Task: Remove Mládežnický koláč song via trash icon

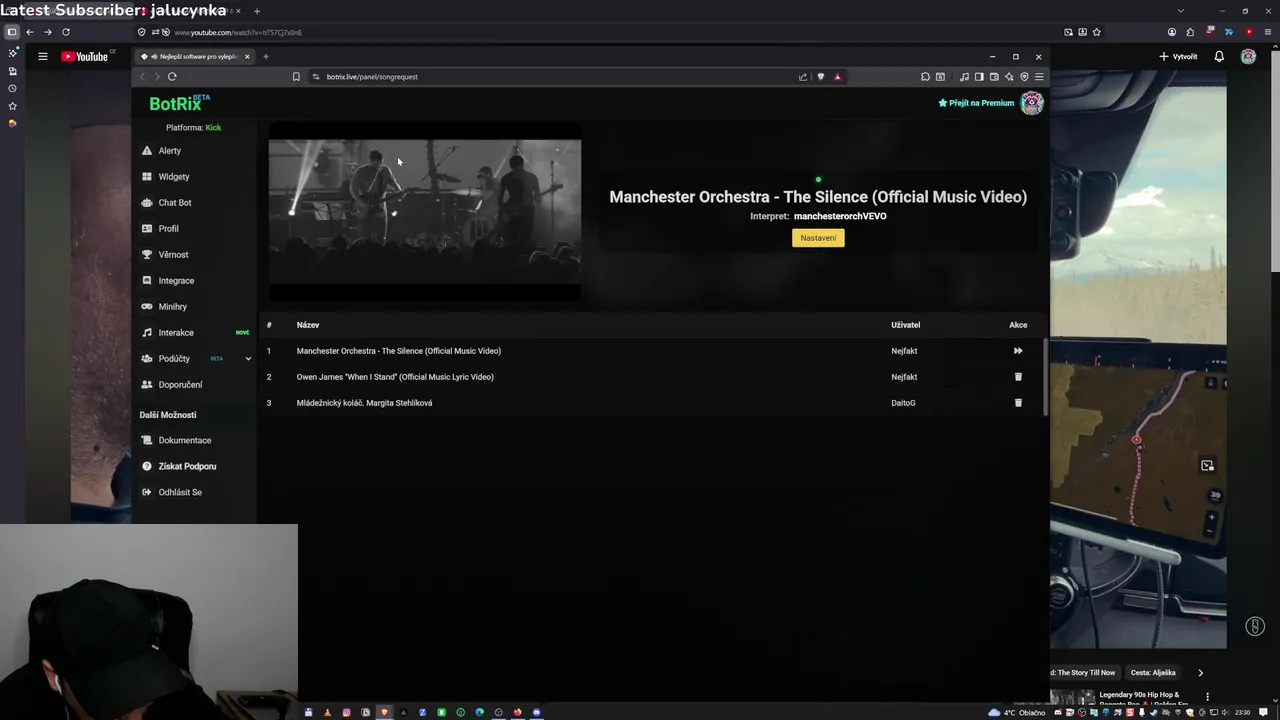Action: [x=1018, y=403]
